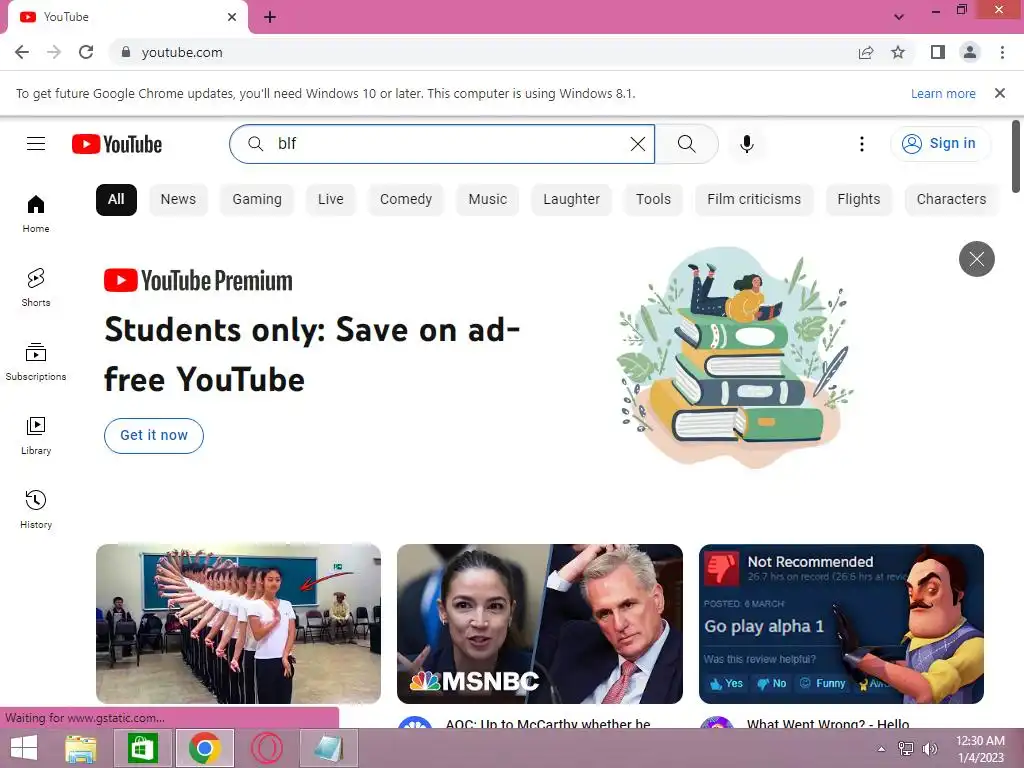Viewport: 1024px width, 768px height.
Task: Select the Gaming filter chip
Action: (257, 199)
